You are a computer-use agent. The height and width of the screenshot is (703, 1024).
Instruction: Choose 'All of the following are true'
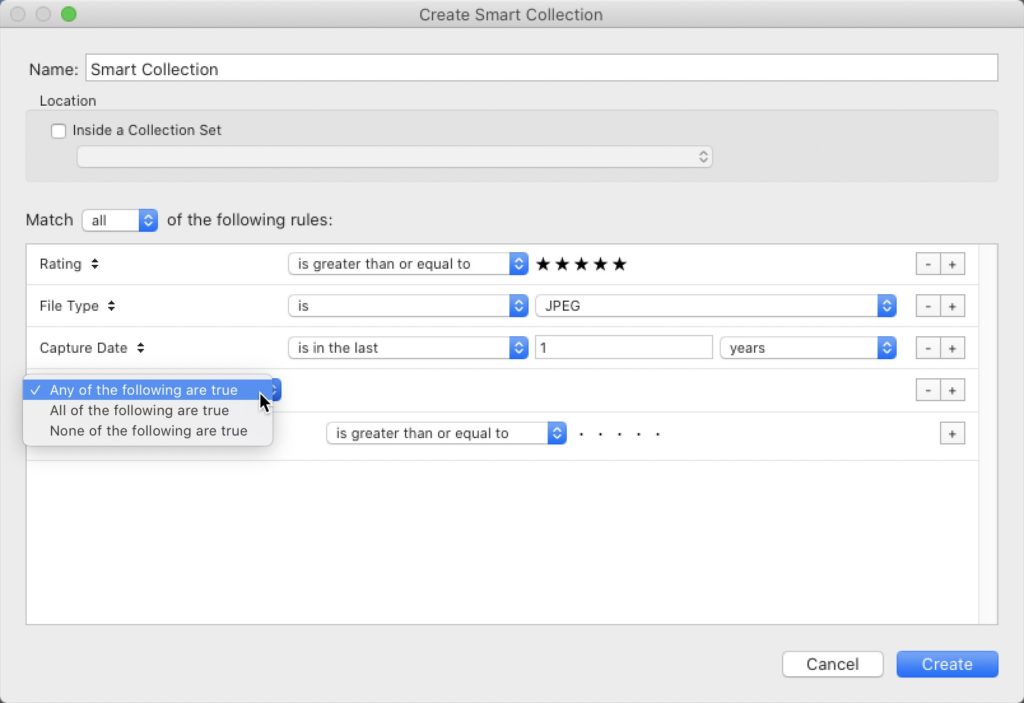139,411
